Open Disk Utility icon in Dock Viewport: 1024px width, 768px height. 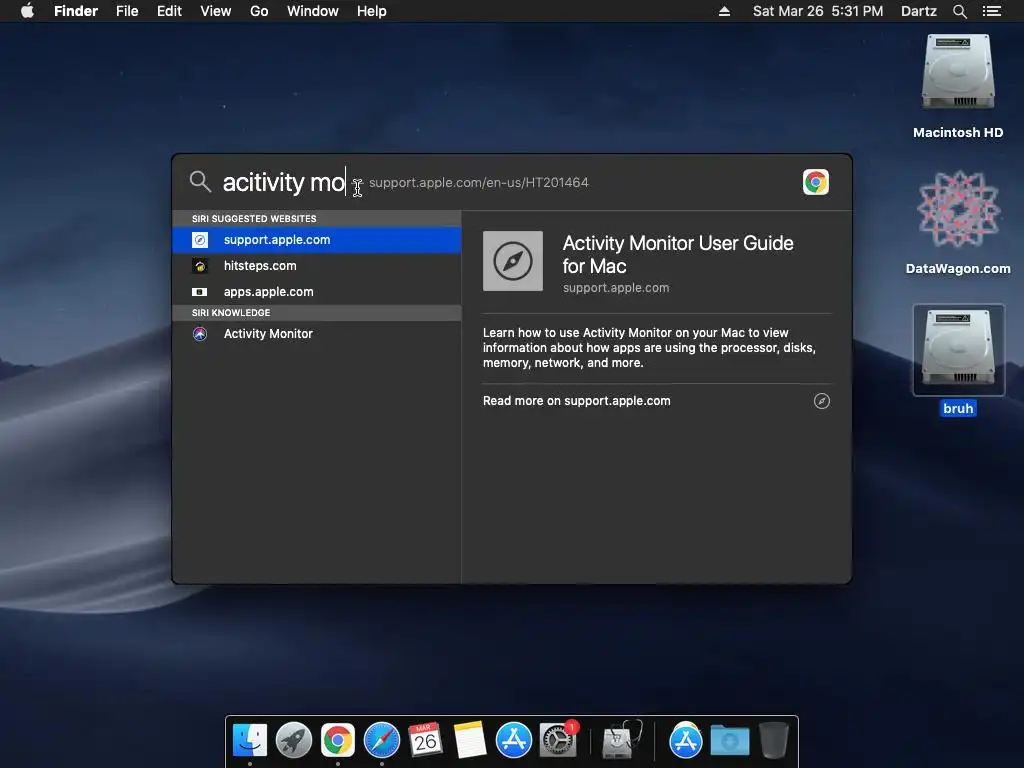pos(621,740)
